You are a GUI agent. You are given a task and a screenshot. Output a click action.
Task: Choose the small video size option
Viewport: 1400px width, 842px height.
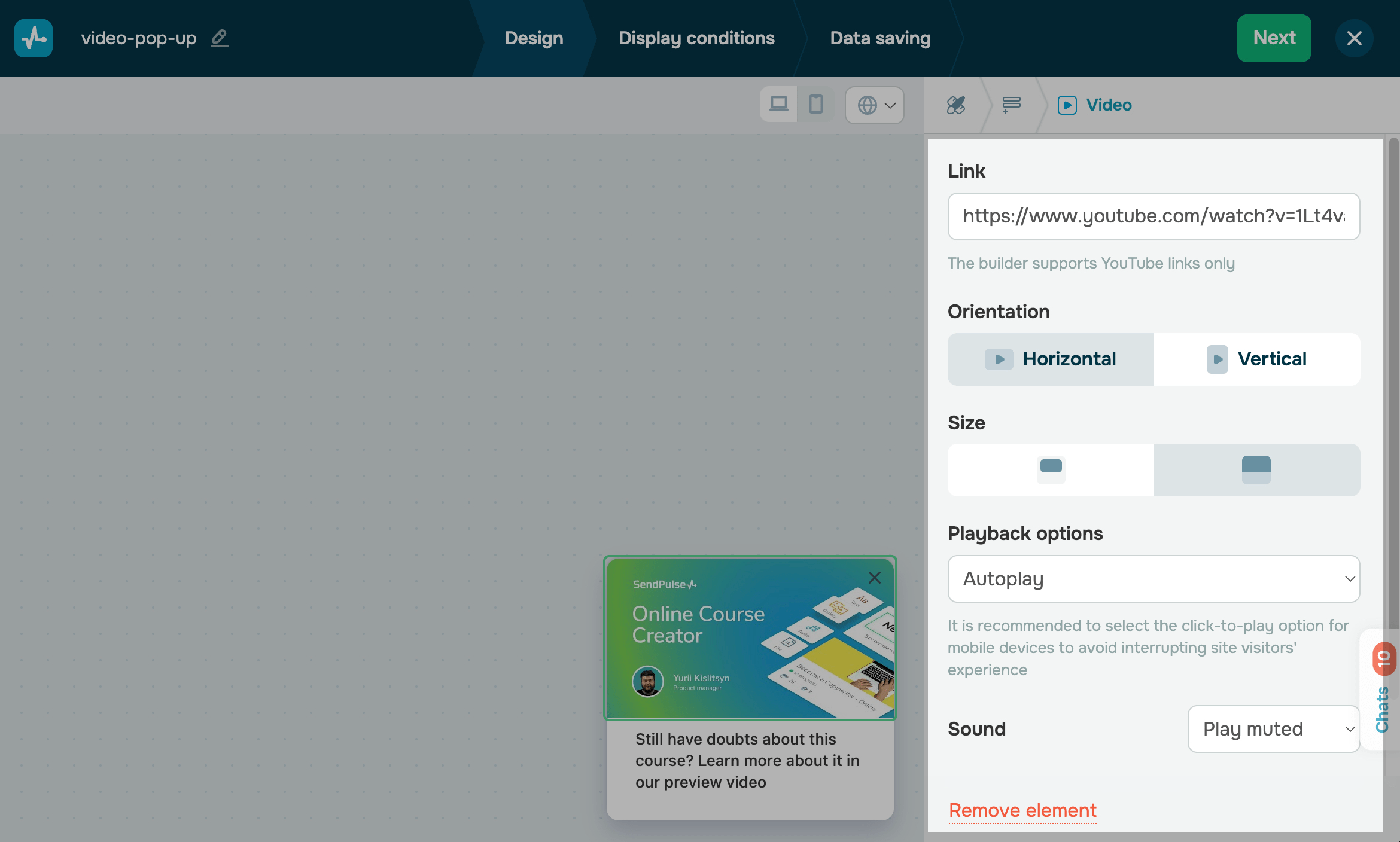click(1051, 469)
